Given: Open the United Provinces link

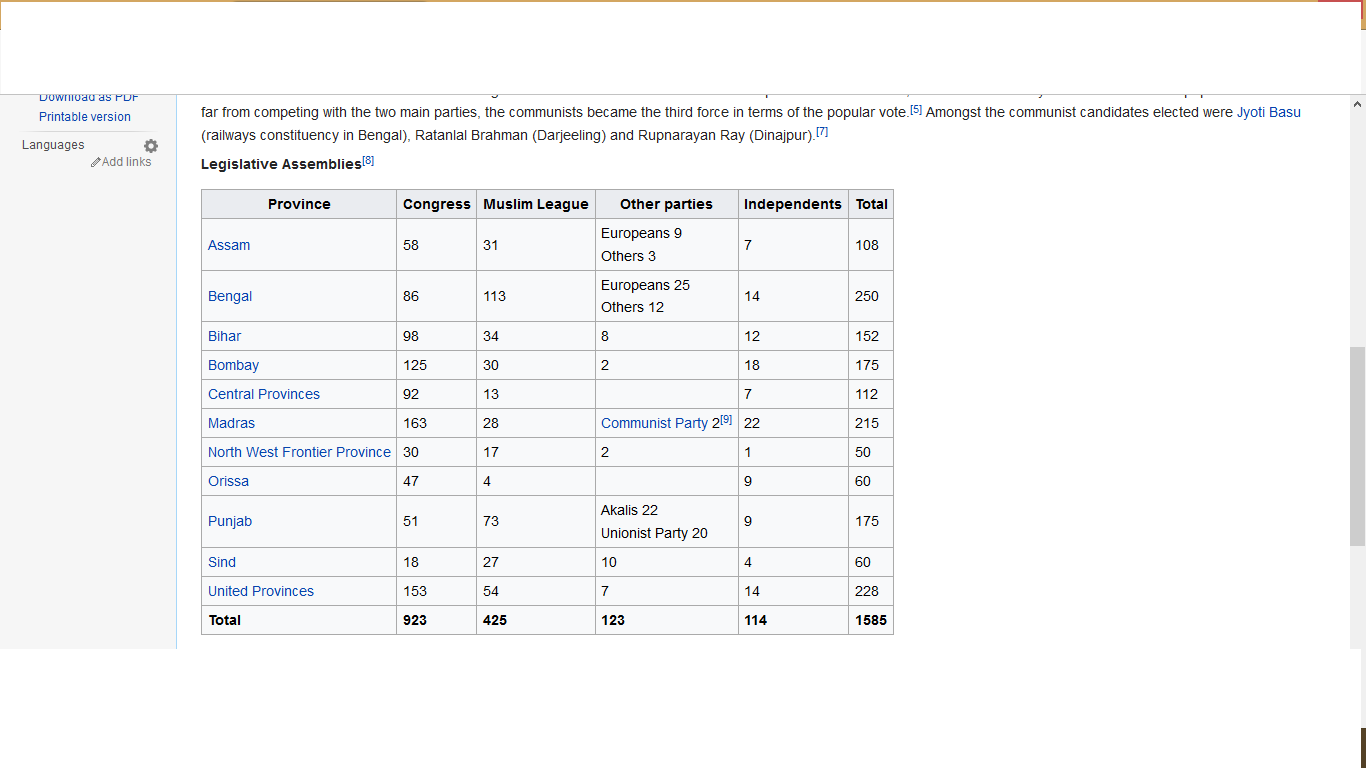Looking at the screenshot, I should pyautogui.click(x=261, y=591).
